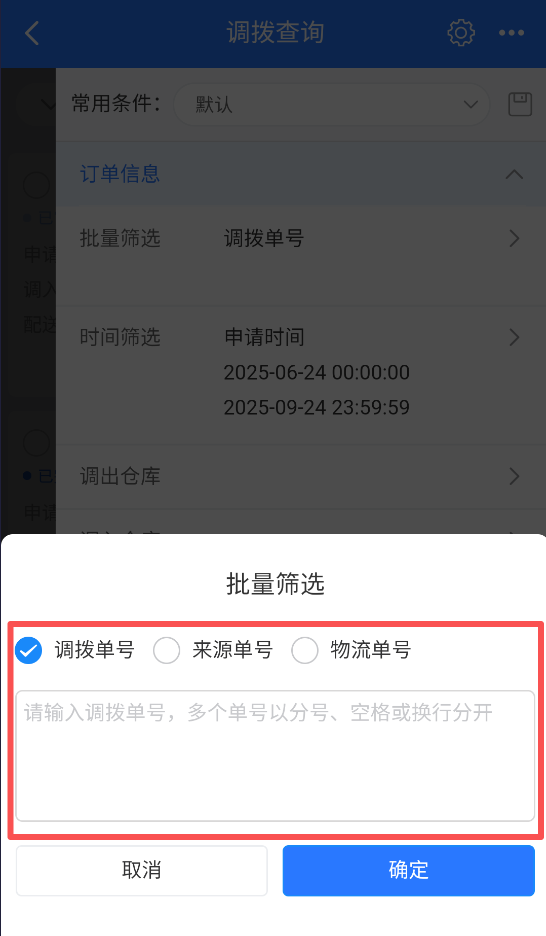Open the 批量筛选 row arrow
Image resolution: width=546 pixels, height=936 pixels.
(514, 239)
